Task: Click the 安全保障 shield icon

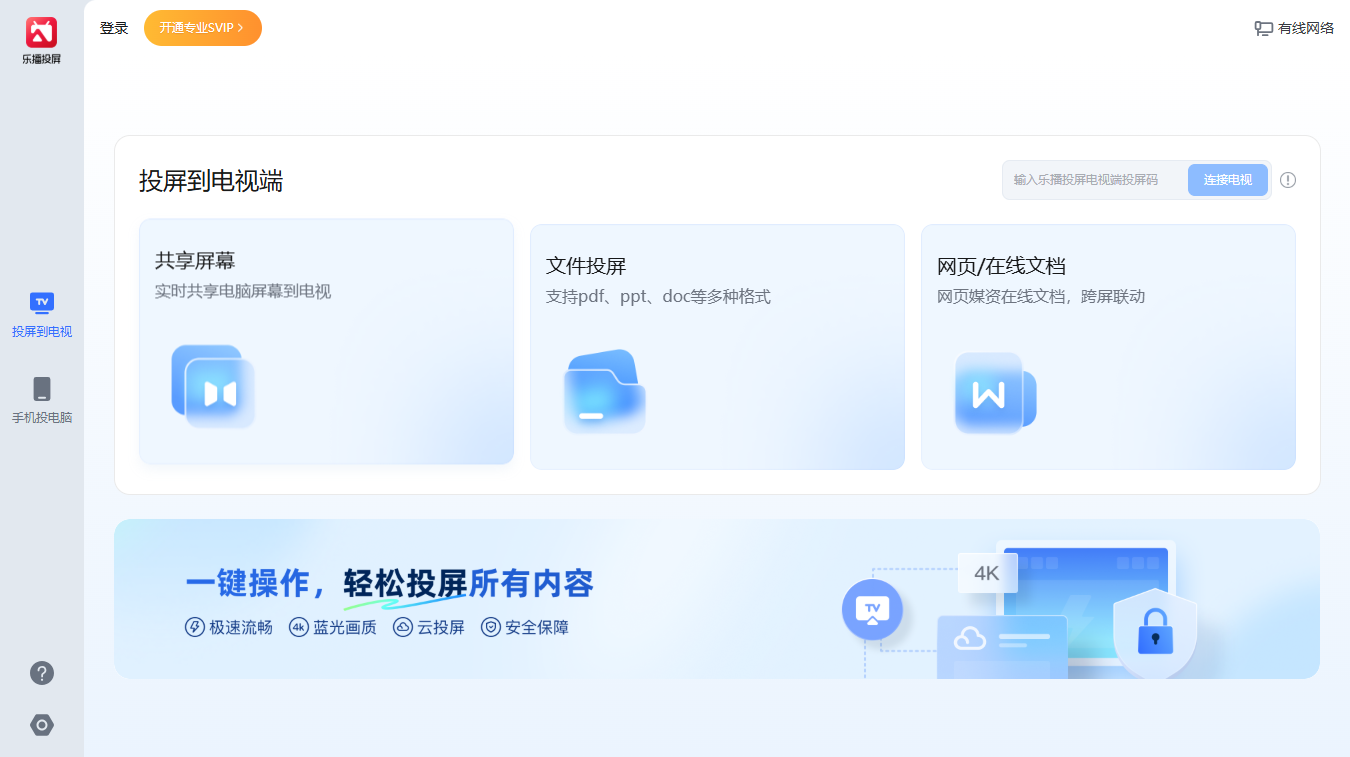Action: (491, 627)
